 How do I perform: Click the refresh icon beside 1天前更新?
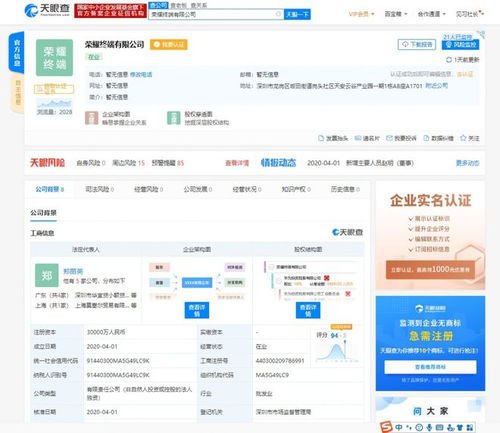coord(449,60)
